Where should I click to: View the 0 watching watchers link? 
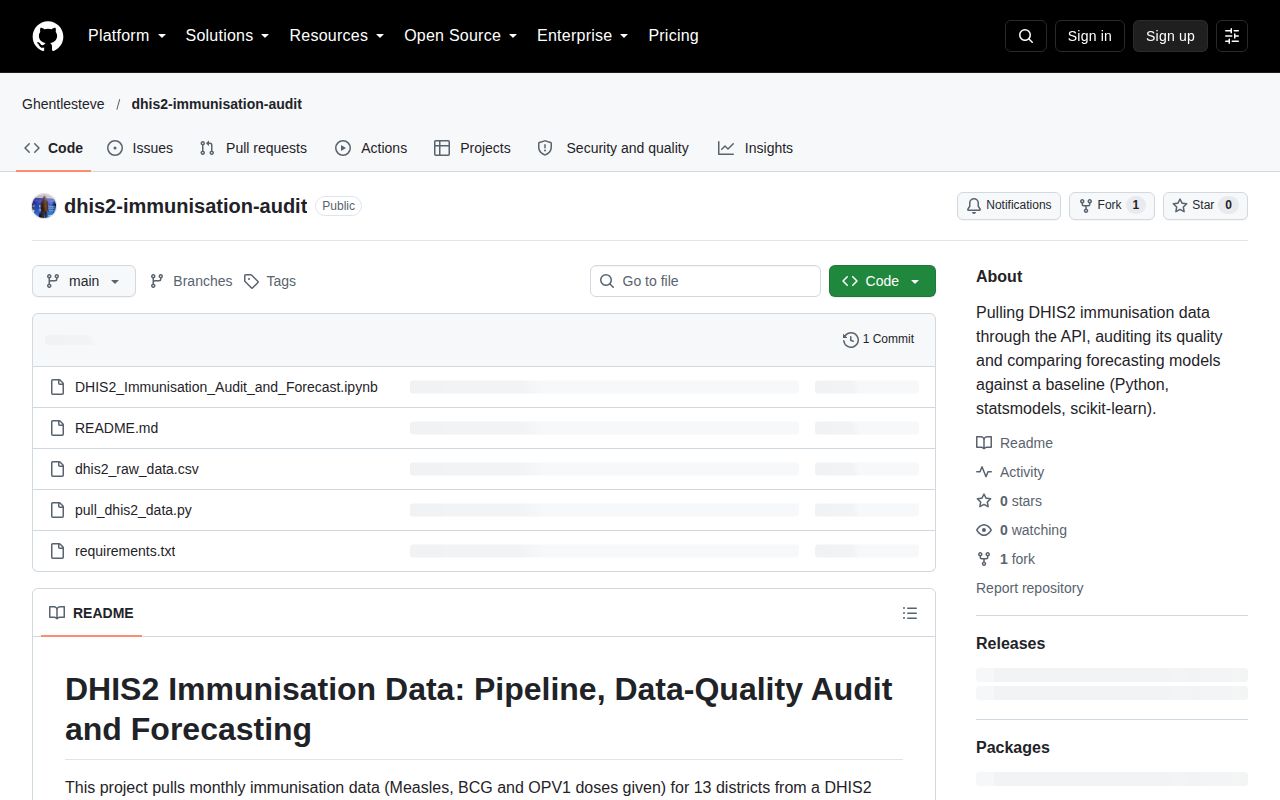coord(1021,530)
